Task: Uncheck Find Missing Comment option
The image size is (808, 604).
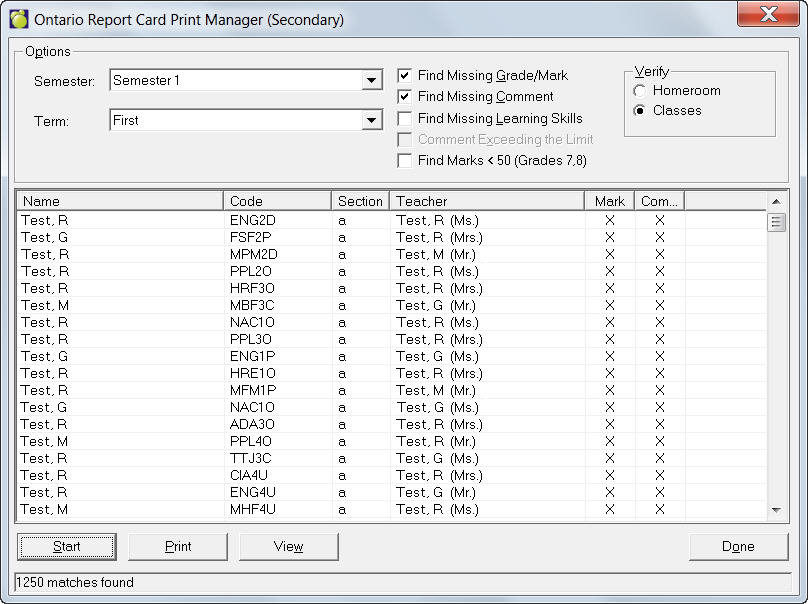Action: tap(405, 97)
